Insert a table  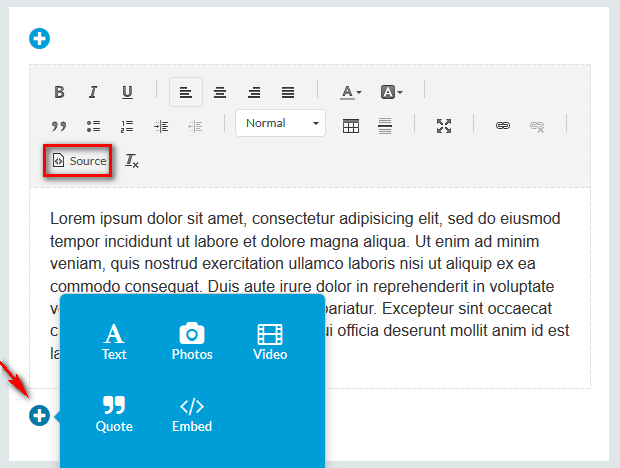pyautogui.click(x=351, y=126)
